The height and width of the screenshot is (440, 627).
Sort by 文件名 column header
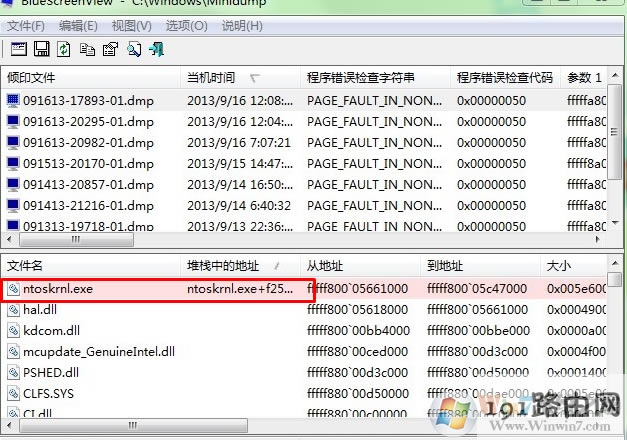coord(90,266)
